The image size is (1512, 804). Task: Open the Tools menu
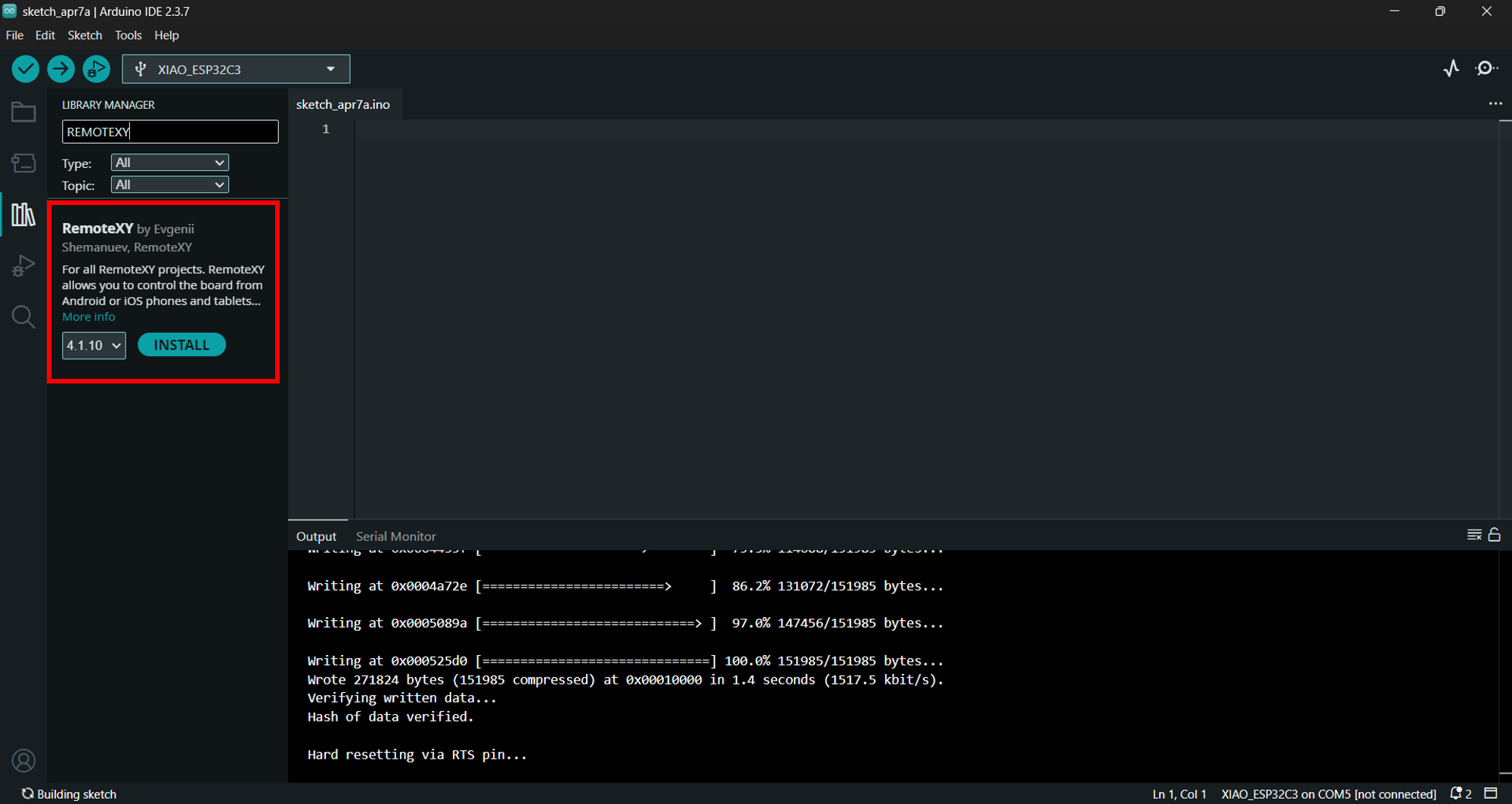point(129,36)
